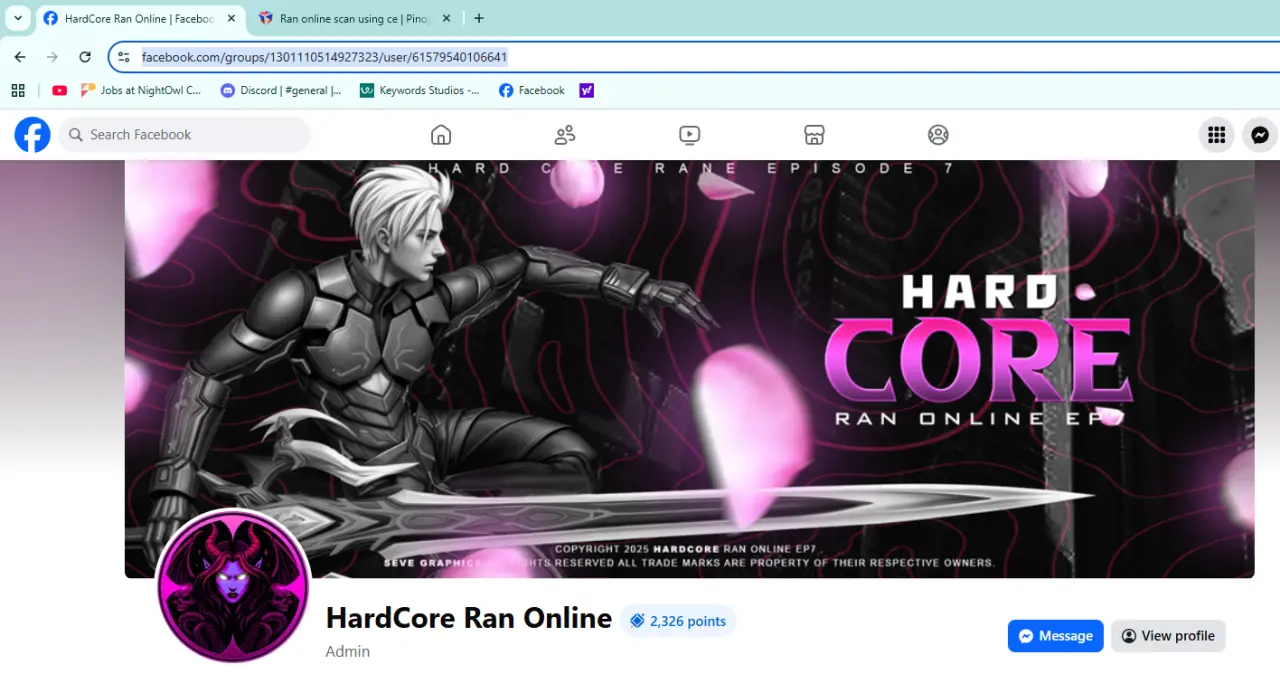Viewport: 1280px width, 674px height.
Task: Close the HardCore Ran Online tab
Action: point(231,18)
